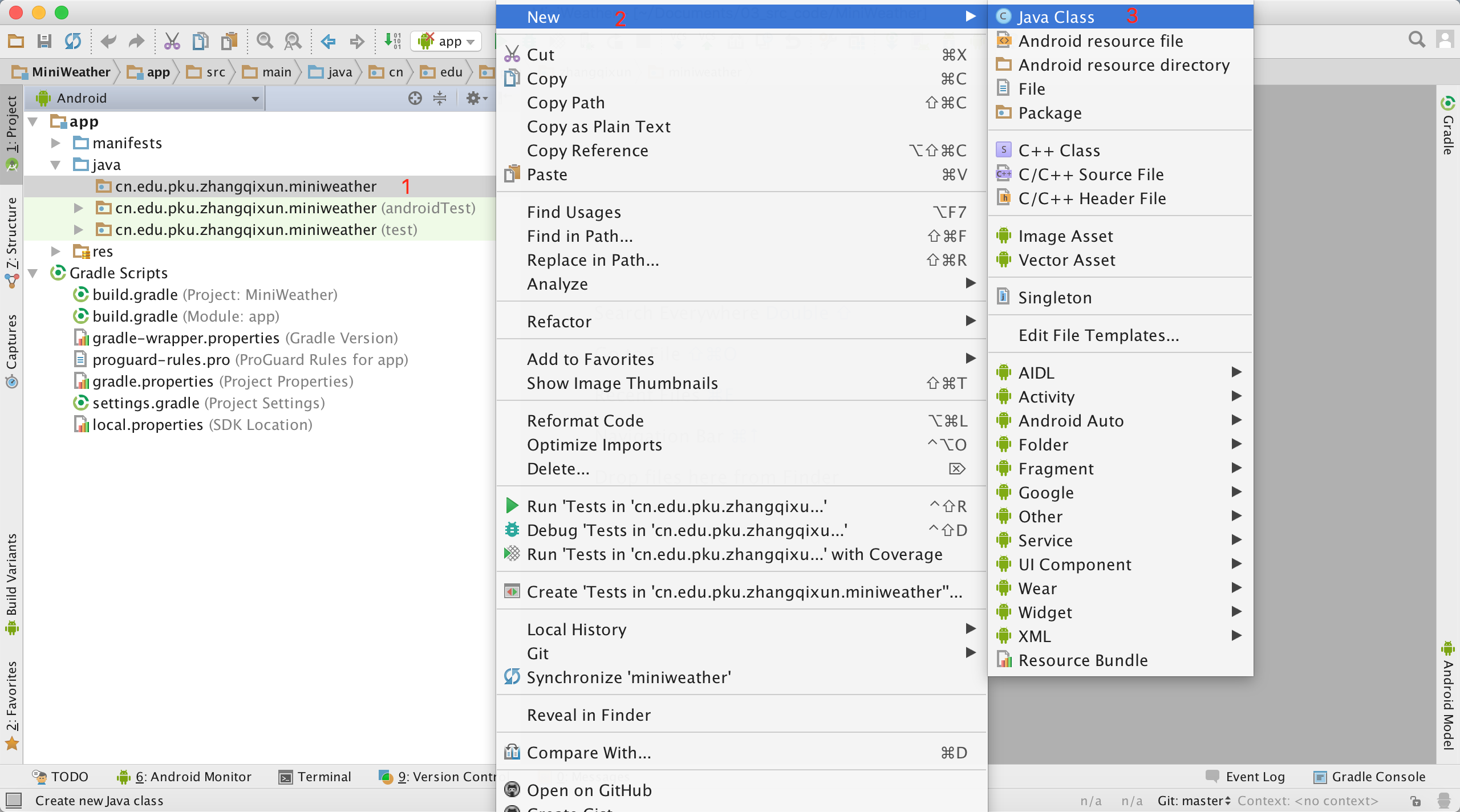Click the Collapse All icon in Project panel
This screenshot has width=1460, height=812.
click(x=440, y=98)
